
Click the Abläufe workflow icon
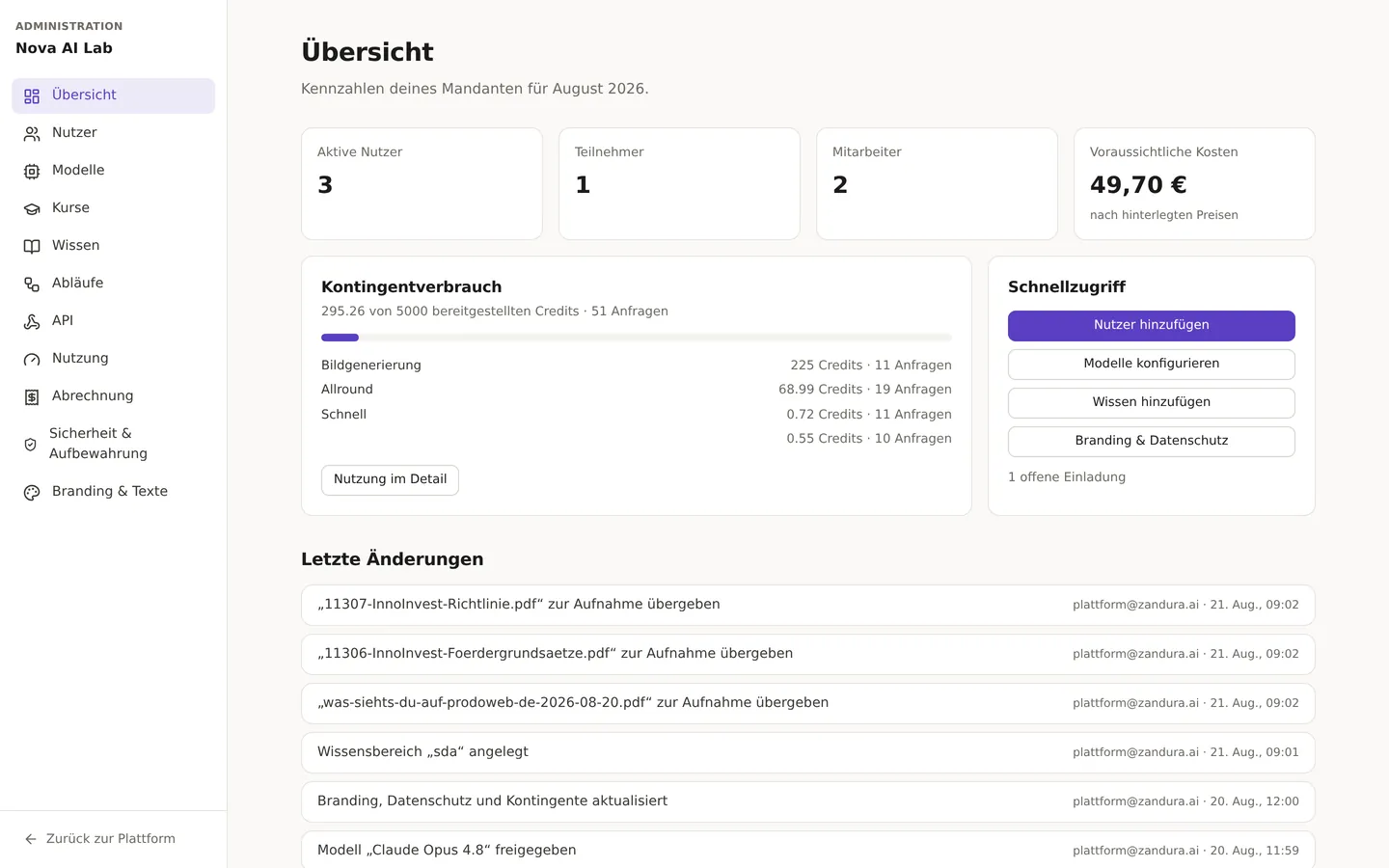coord(32,284)
